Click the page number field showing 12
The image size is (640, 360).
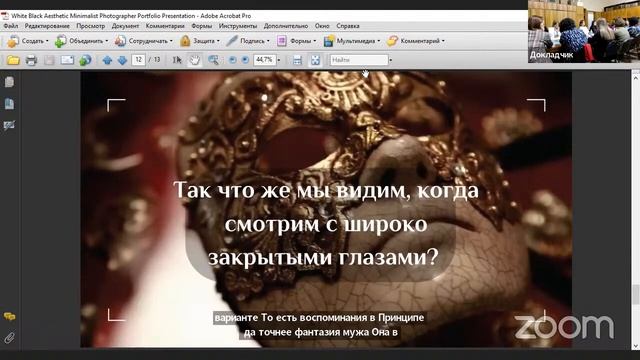click(x=138, y=60)
